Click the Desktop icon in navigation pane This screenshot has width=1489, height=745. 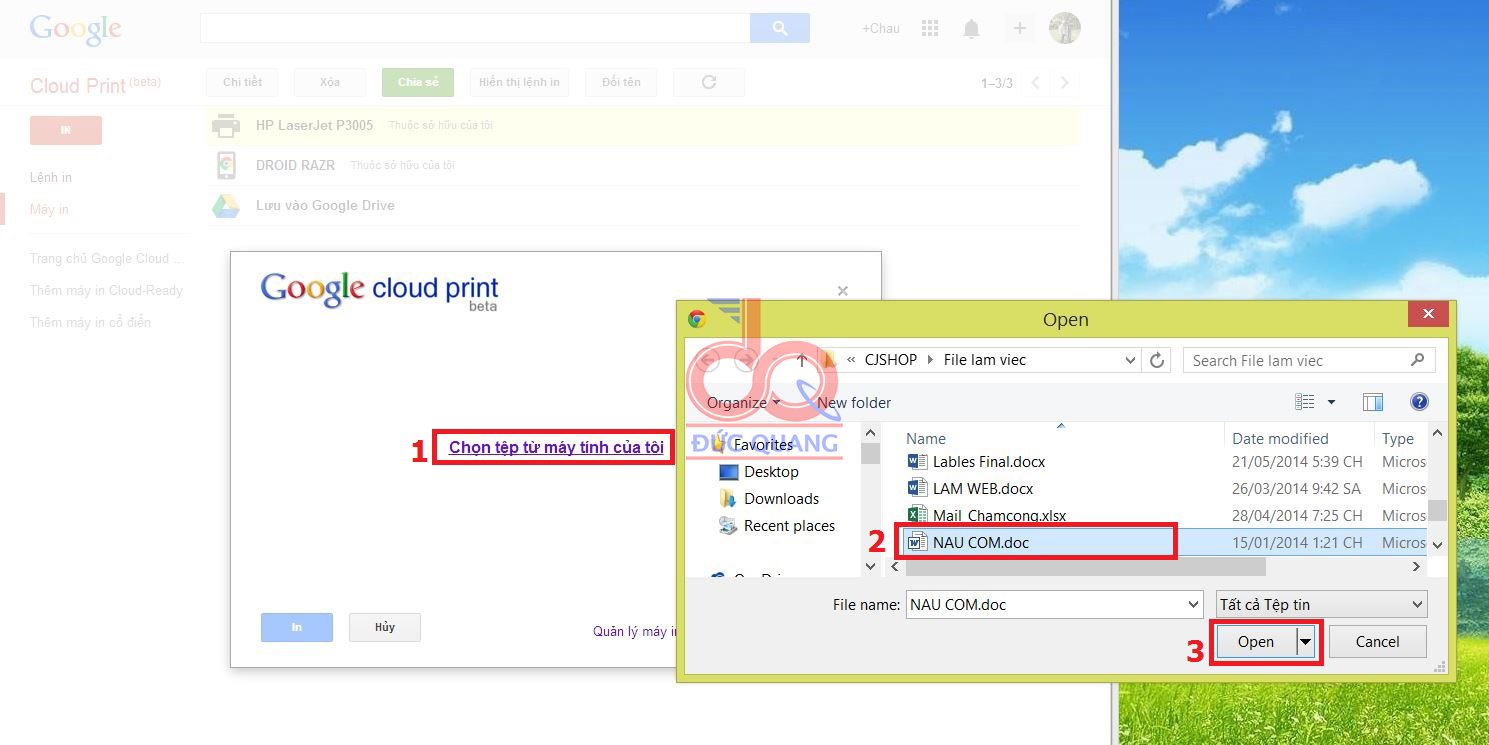click(729, 472)
